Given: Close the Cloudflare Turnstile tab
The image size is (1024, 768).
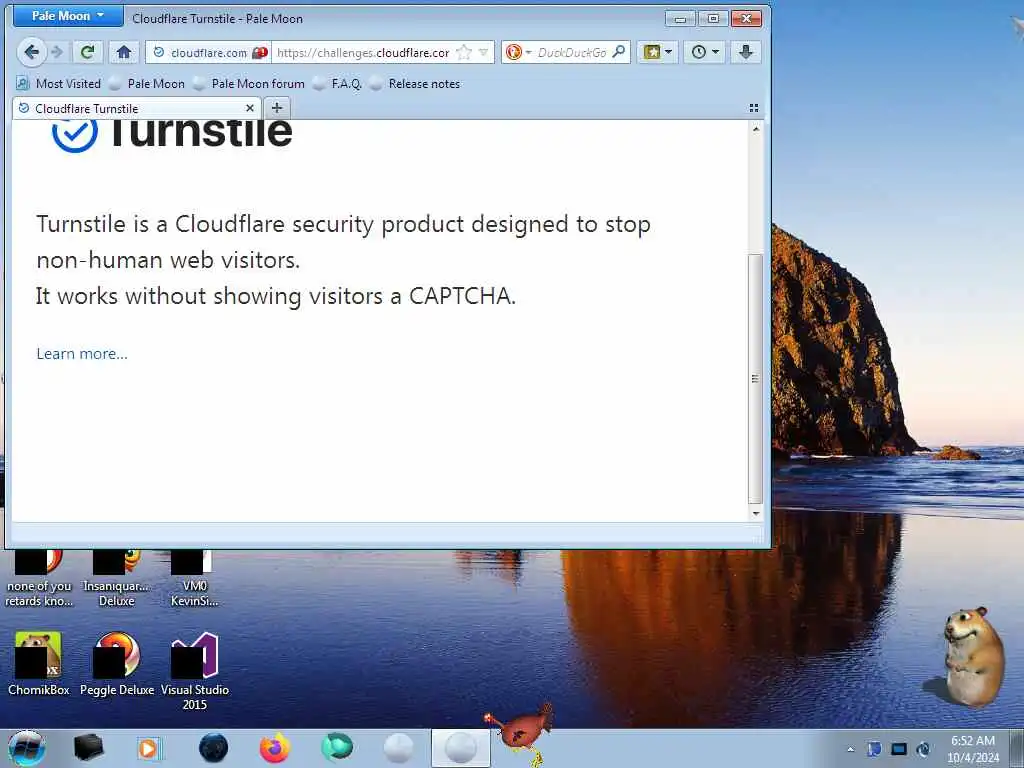Looking at the screenshot, I should click(x=249, y=108).
